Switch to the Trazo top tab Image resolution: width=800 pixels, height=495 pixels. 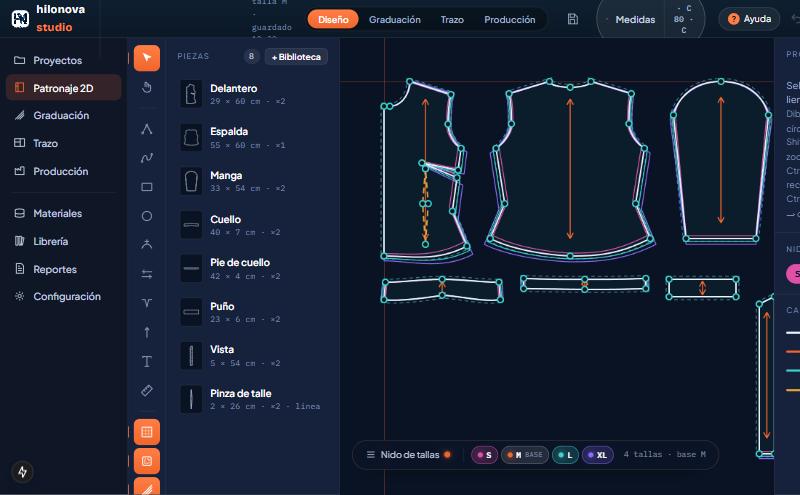click(452, 19)
